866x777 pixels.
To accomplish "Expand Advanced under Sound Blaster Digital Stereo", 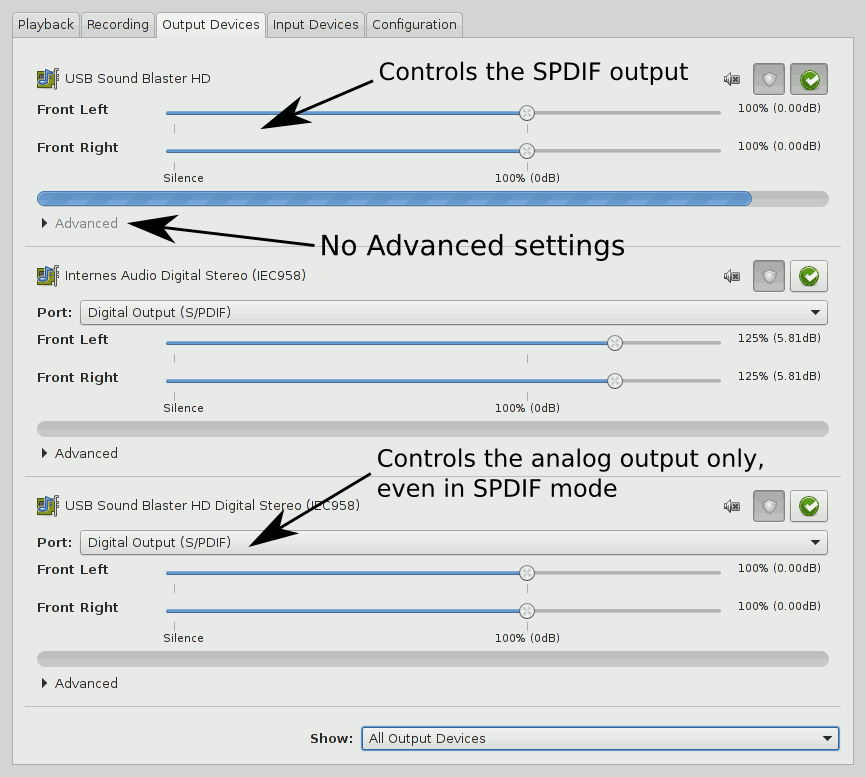I will (79, 684).
